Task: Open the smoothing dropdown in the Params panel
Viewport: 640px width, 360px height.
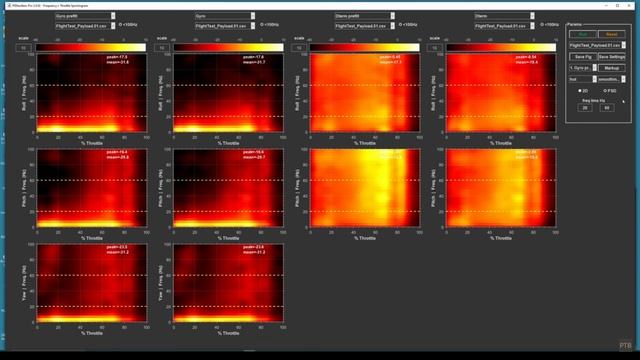Action: click(611, 79)
